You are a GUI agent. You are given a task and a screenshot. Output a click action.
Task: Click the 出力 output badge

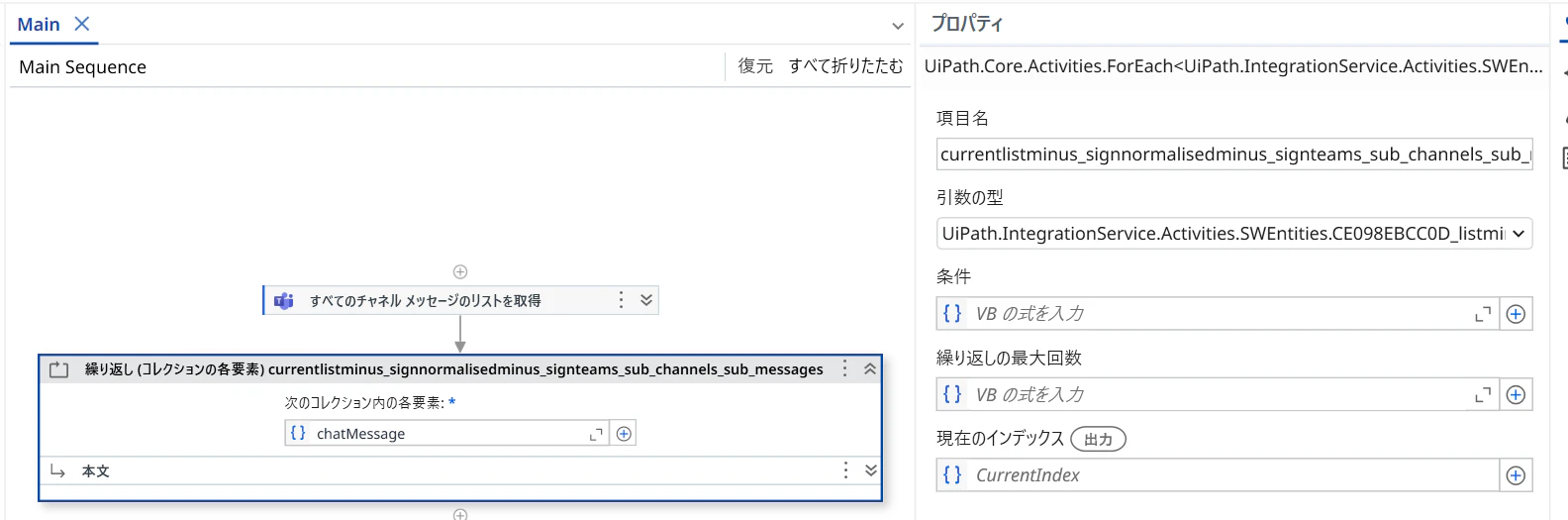click(x=1099, y=439)
